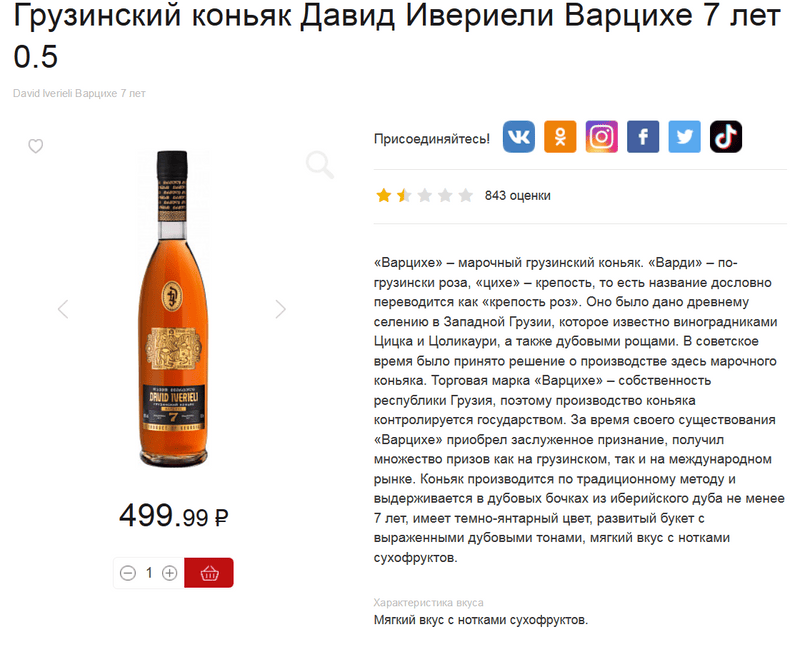Select the third rating star
The image size is (800, 649).
(x=424, y=195)
